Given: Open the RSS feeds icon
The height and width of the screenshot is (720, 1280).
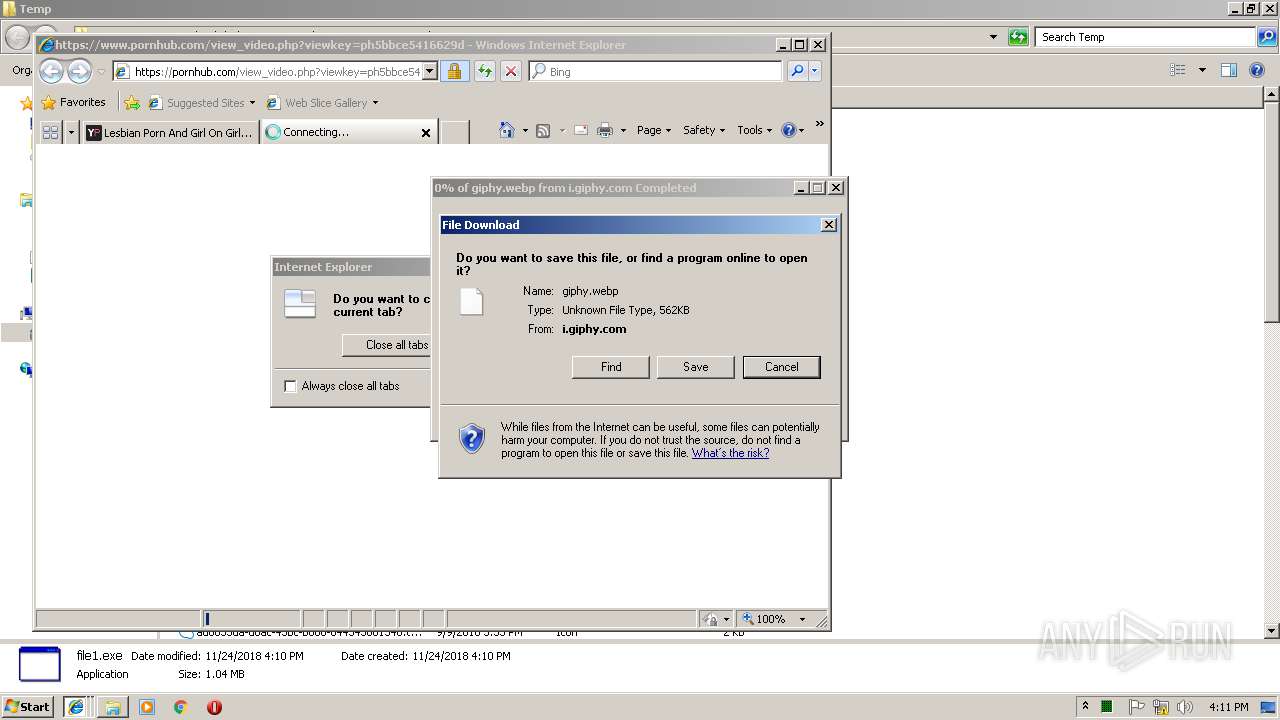Looking at the screenshot, I should 543,130.
